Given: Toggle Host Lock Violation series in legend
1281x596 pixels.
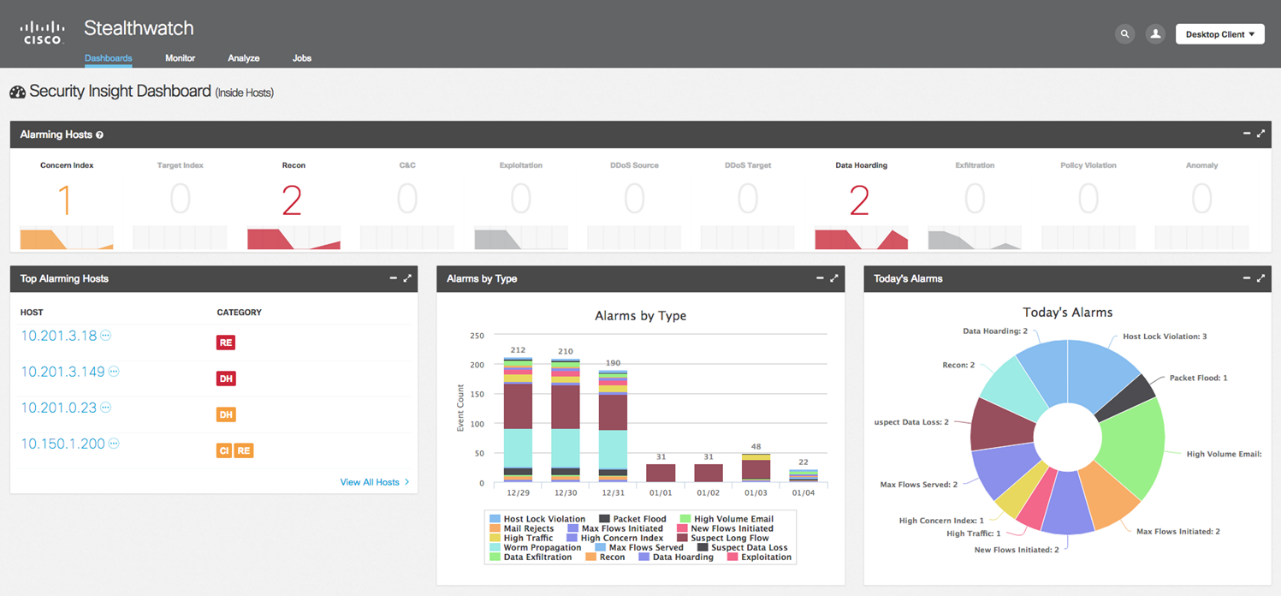Looking at the screenshot, I should [537, 519].
